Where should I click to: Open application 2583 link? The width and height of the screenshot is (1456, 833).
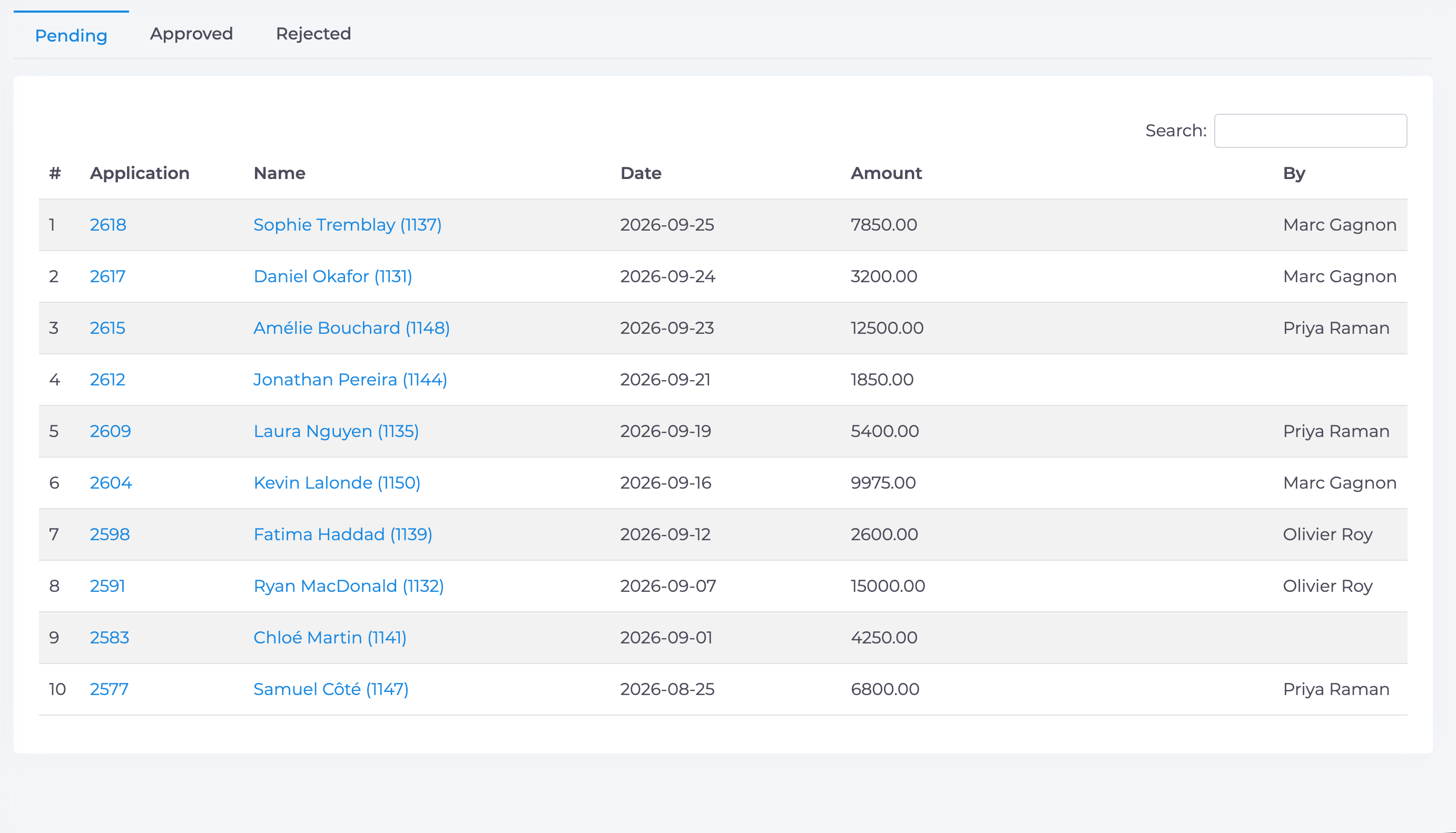pos(110,638)
